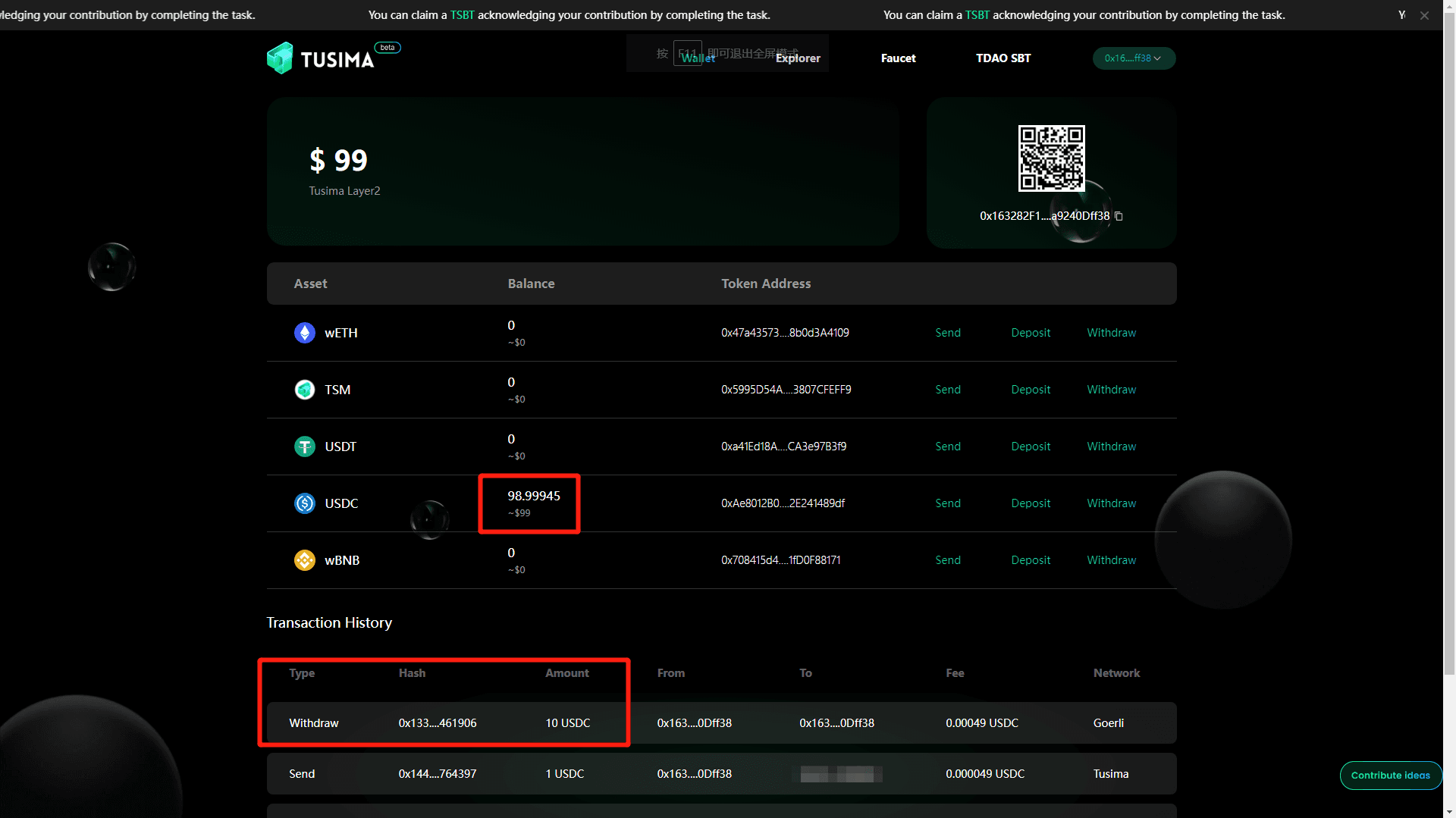Send USDT
The width and height of the screenshot is (1456, 818).
[x=948, y=447]
